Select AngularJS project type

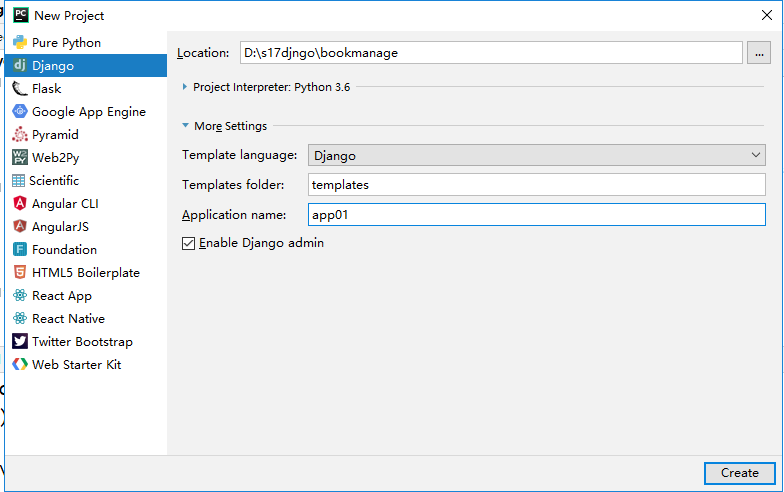(x=86, y=226)
